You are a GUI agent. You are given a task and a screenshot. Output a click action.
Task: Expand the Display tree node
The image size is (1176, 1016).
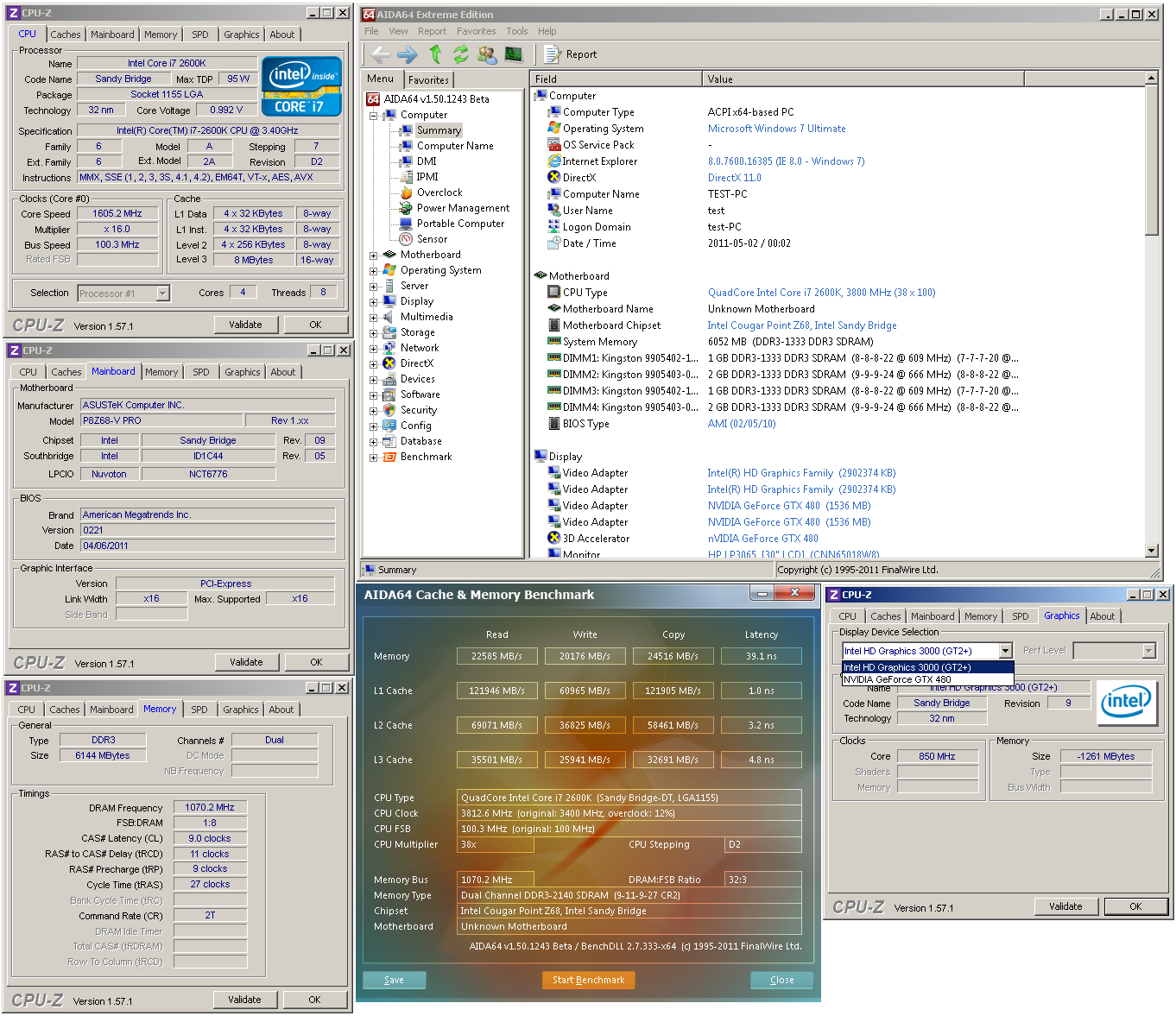tap(374, 301)
